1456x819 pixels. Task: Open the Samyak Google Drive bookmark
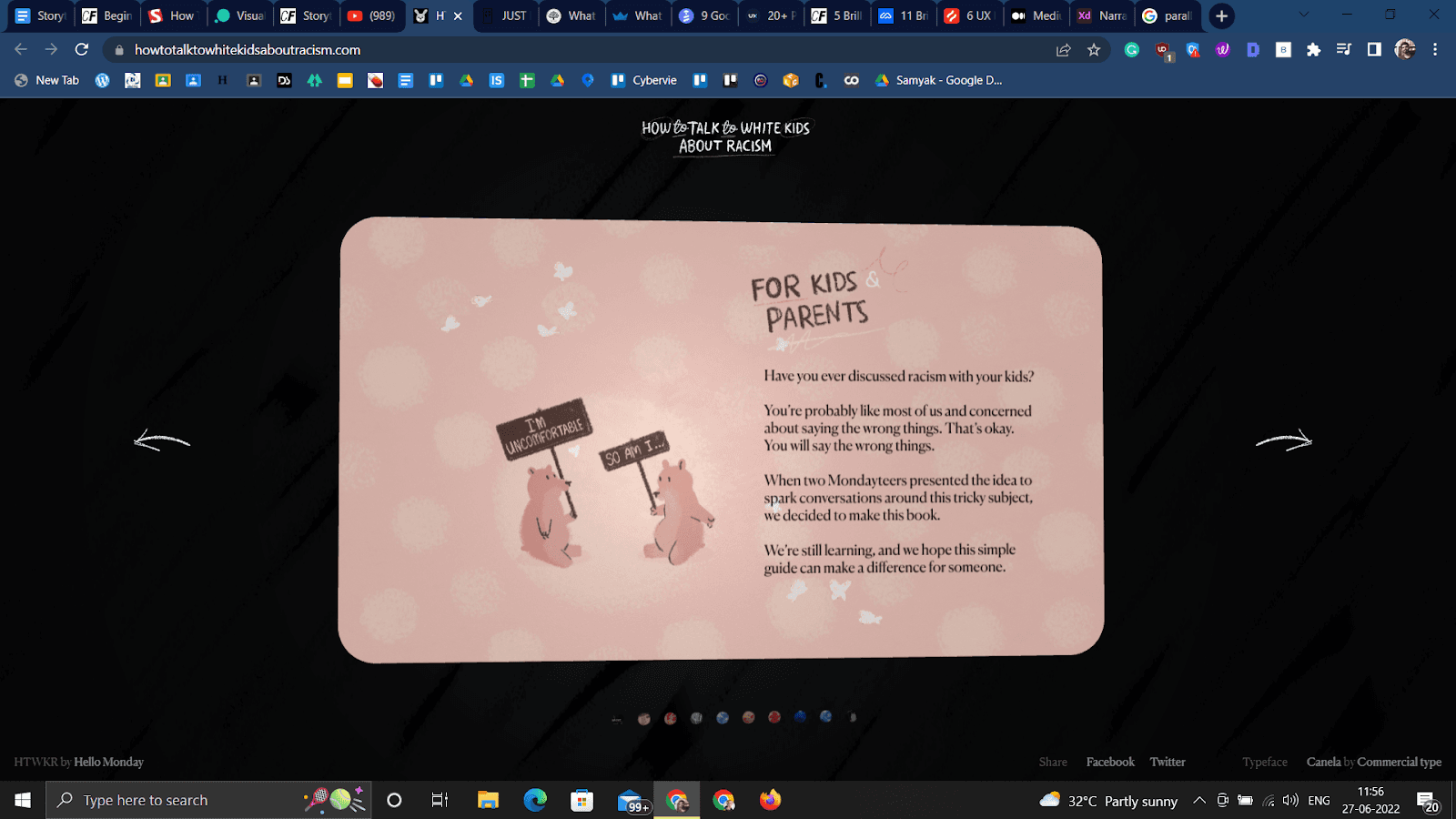[x=939, y=80]
